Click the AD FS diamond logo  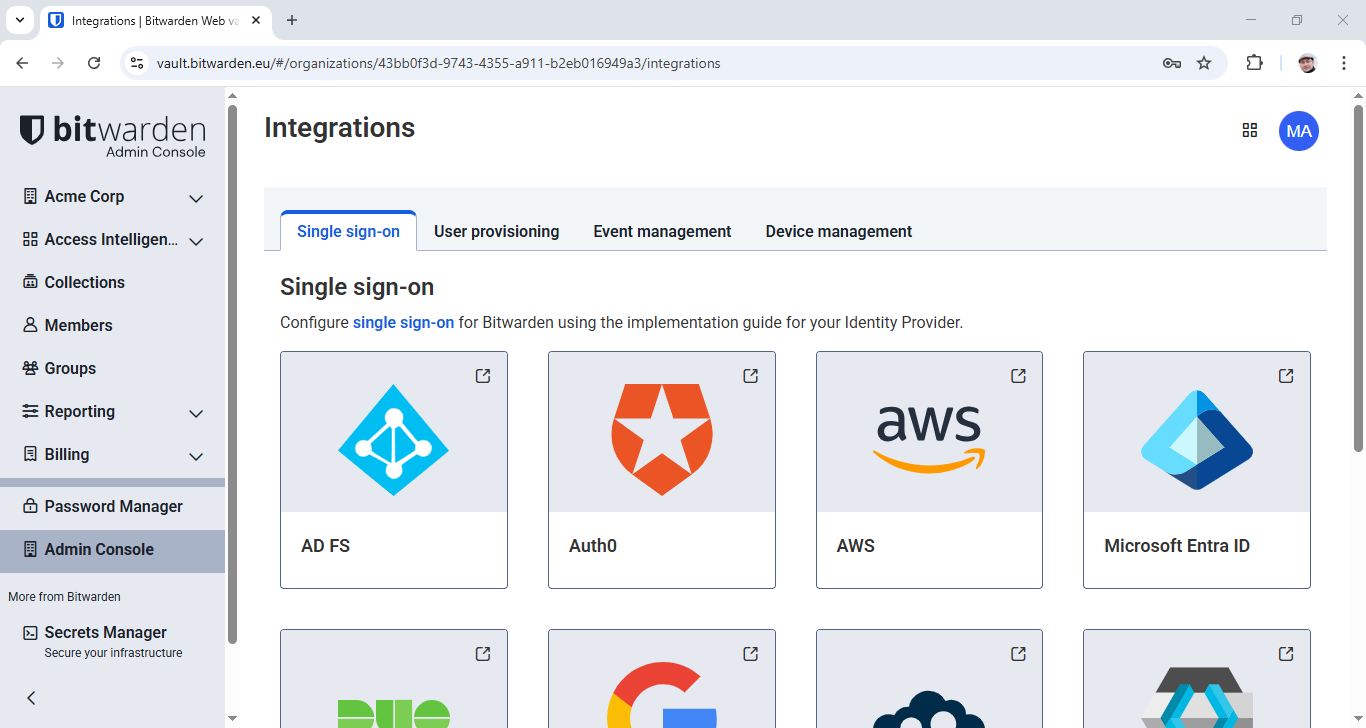tap(393, 440)
